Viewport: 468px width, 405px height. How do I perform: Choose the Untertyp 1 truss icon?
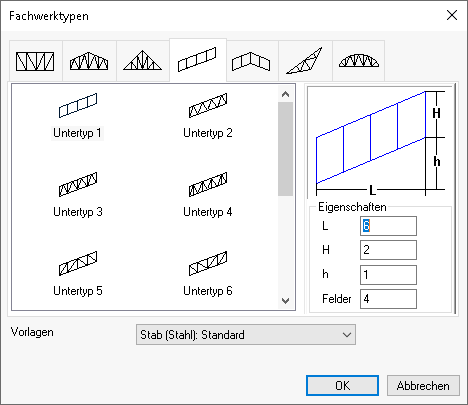point(78,105)
